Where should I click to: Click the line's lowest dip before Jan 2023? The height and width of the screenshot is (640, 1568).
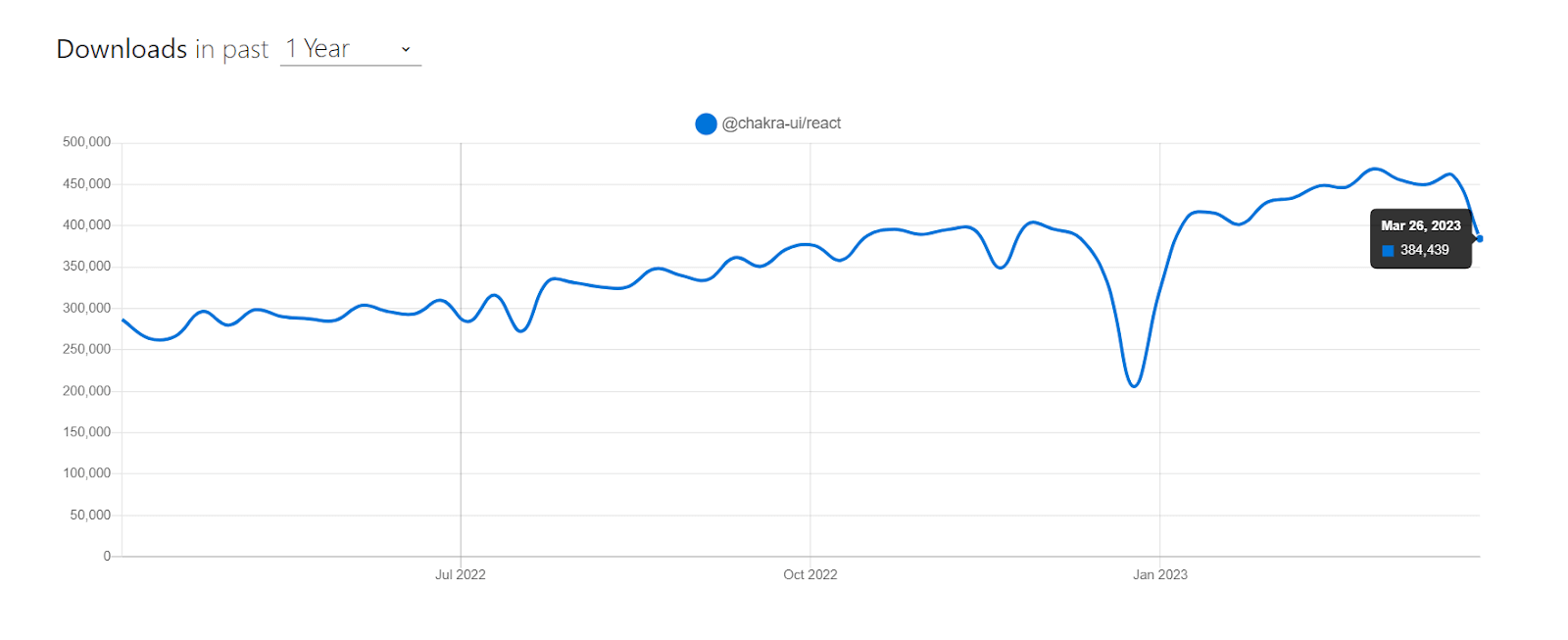tap(1134, 386)
